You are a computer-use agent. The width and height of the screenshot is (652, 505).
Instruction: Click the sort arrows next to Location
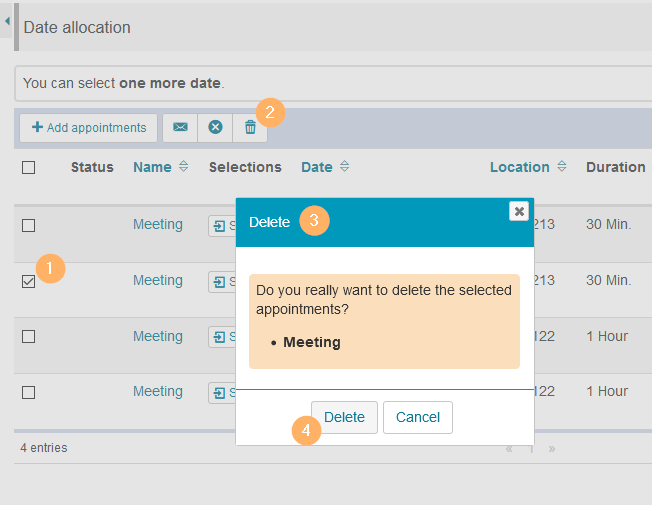pos(562,167)
